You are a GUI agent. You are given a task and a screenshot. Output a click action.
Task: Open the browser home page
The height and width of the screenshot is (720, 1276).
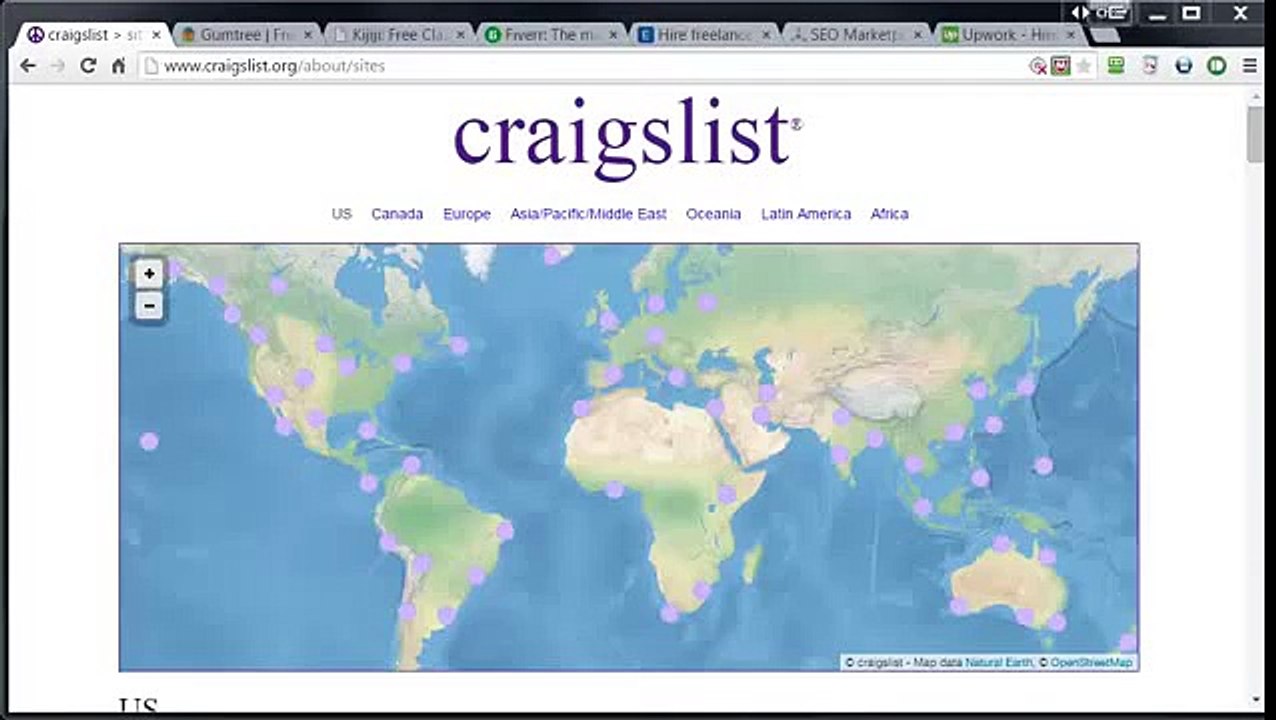[118, 66]
